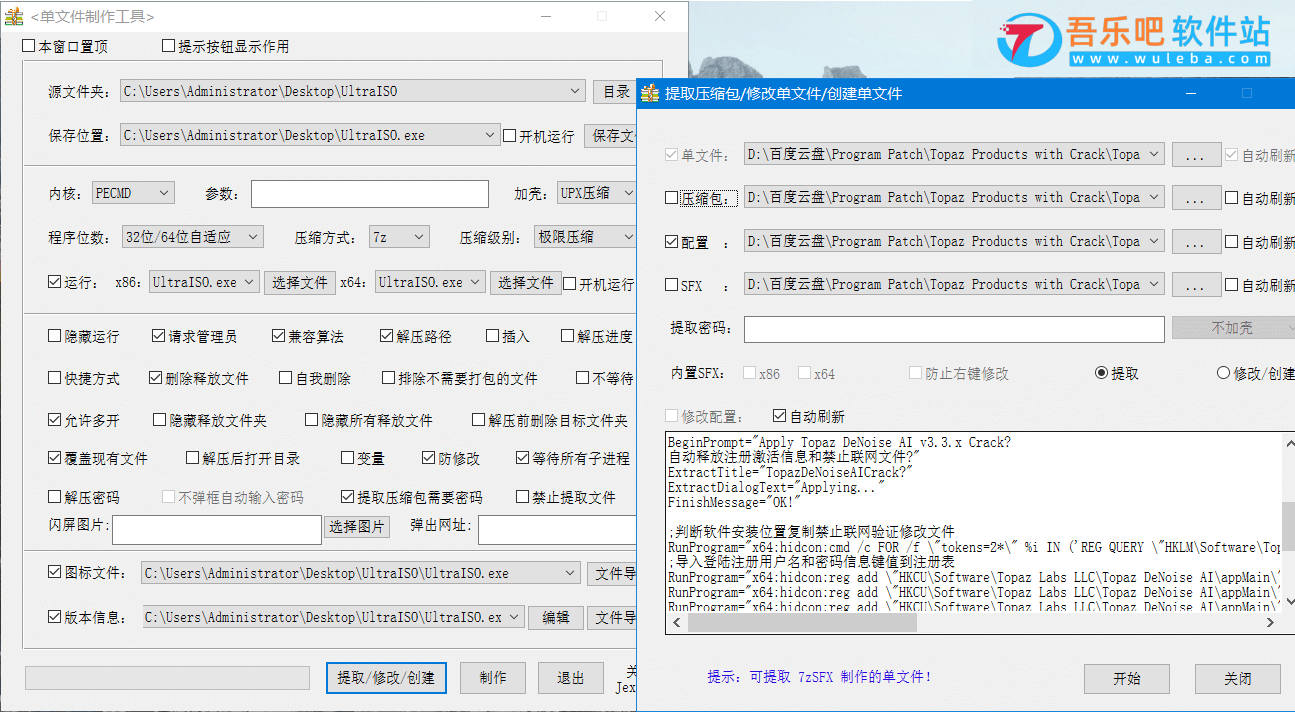
Task: Click the 关闭 button in extract window
Action: pos(1238,678)
